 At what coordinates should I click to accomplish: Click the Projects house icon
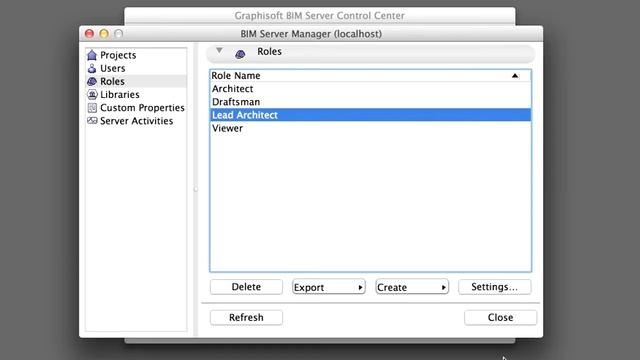pyautogui.click(x=92, y=55)
